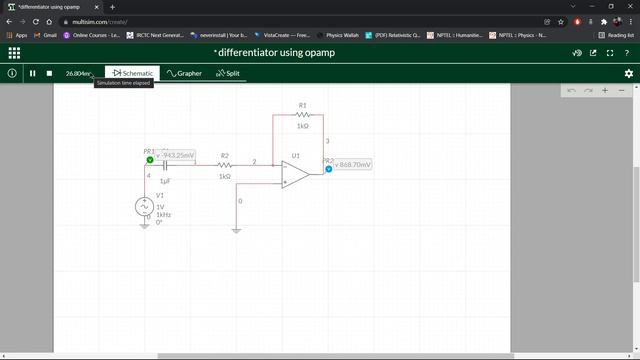Select the 1µF capacitor
Screen dimensions: 640x360
[165, 165]
